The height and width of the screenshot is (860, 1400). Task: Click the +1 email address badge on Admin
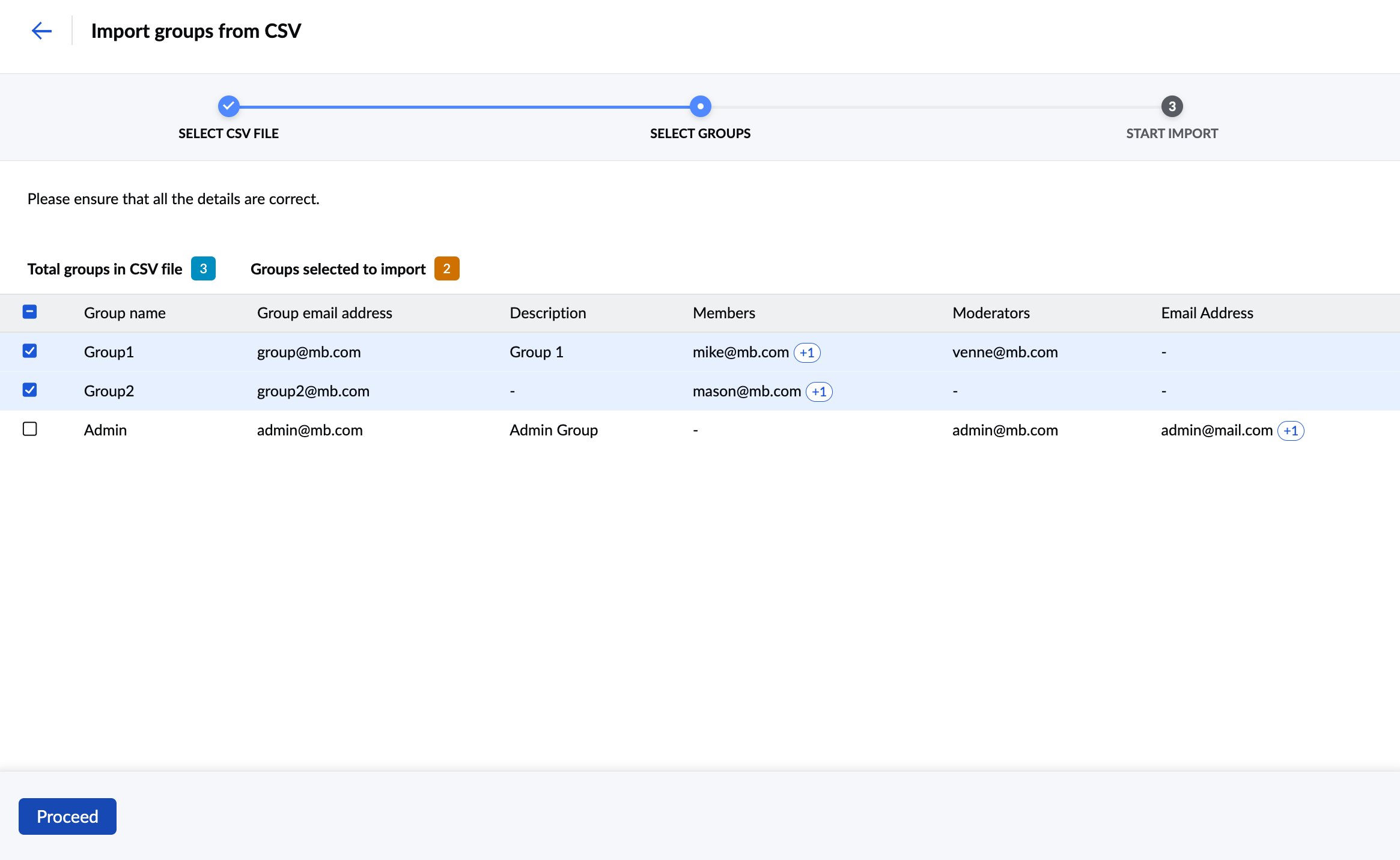(1292, 430)
